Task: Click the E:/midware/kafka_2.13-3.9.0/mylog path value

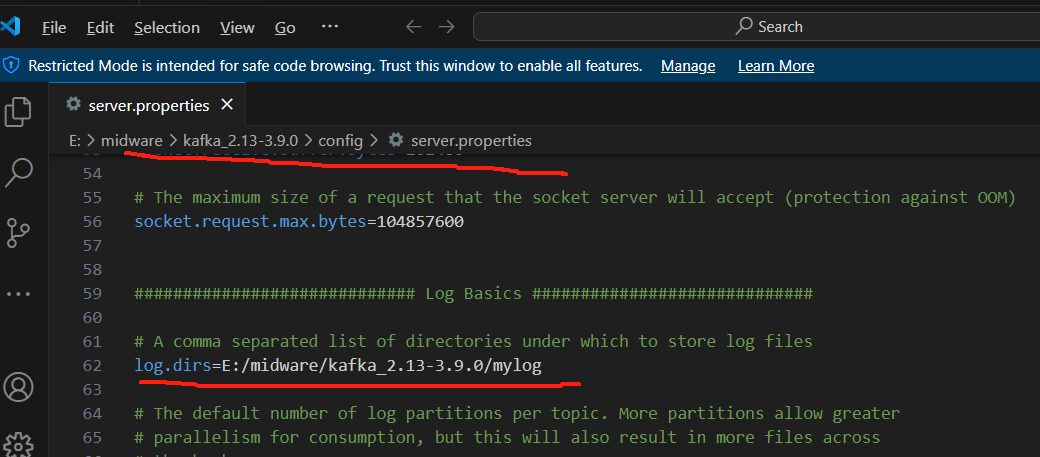Action: pos(381,365)
